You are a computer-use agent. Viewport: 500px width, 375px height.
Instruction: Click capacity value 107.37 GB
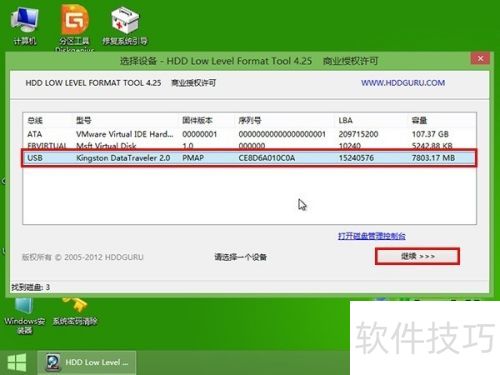430,134
